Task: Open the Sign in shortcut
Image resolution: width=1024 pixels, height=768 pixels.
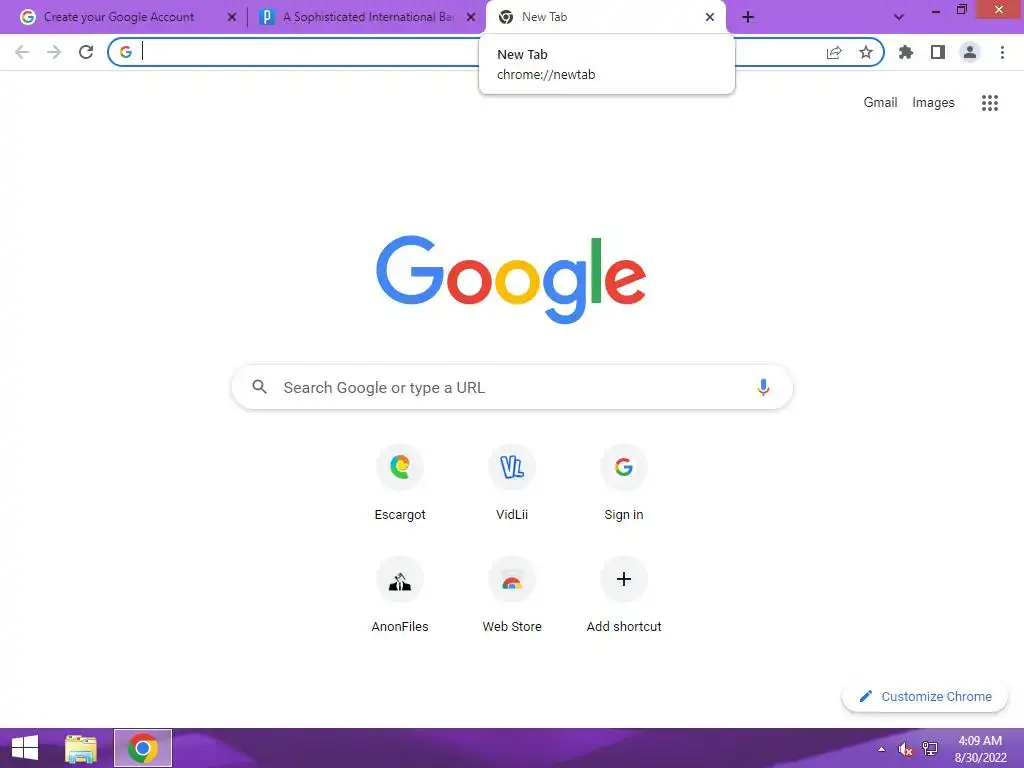Action: coord(624,483)
